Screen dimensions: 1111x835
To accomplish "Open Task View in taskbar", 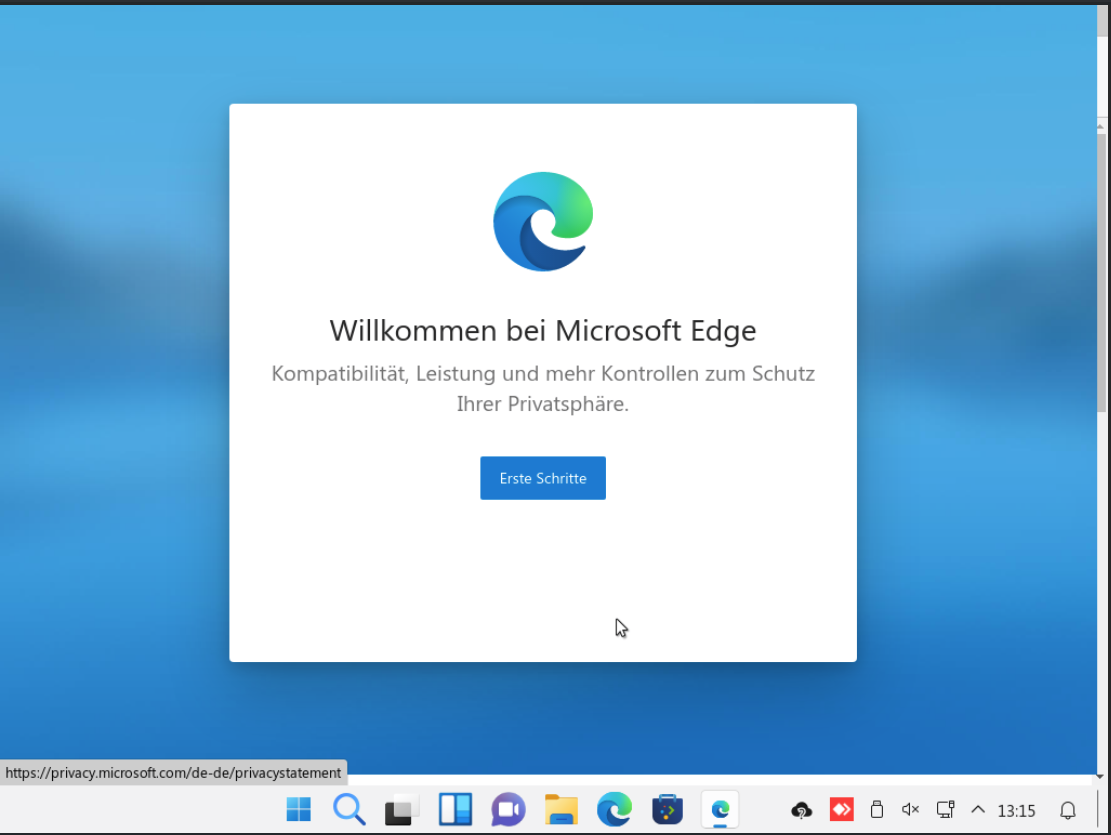I will coord(402,809).
